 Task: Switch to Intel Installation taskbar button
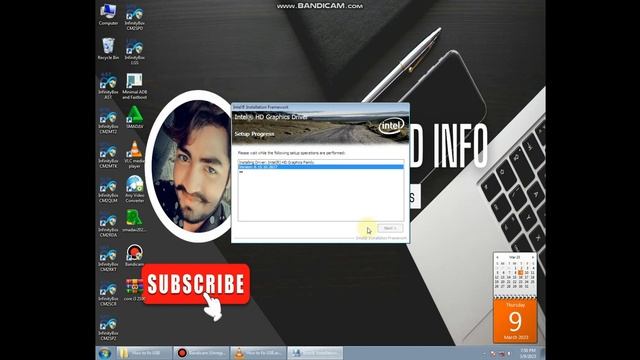point(315,353)
